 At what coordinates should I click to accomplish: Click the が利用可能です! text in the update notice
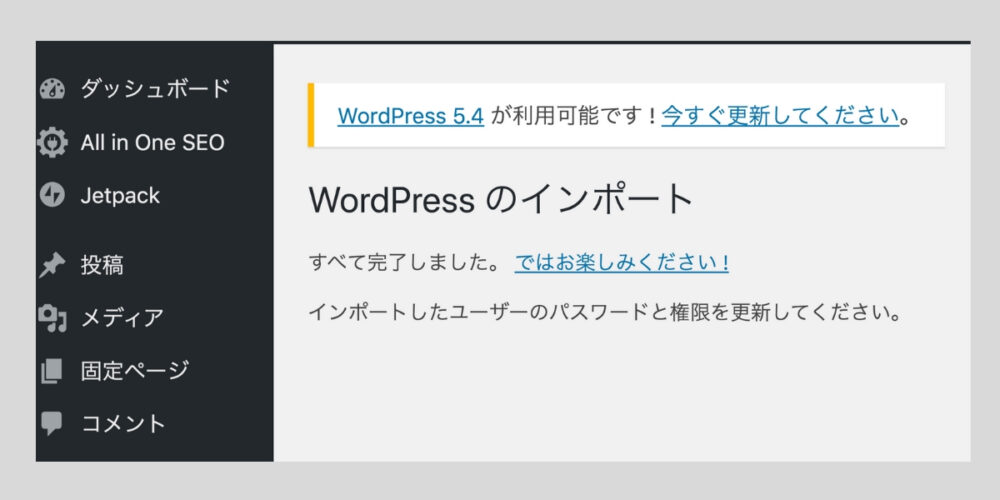point(574,116)
